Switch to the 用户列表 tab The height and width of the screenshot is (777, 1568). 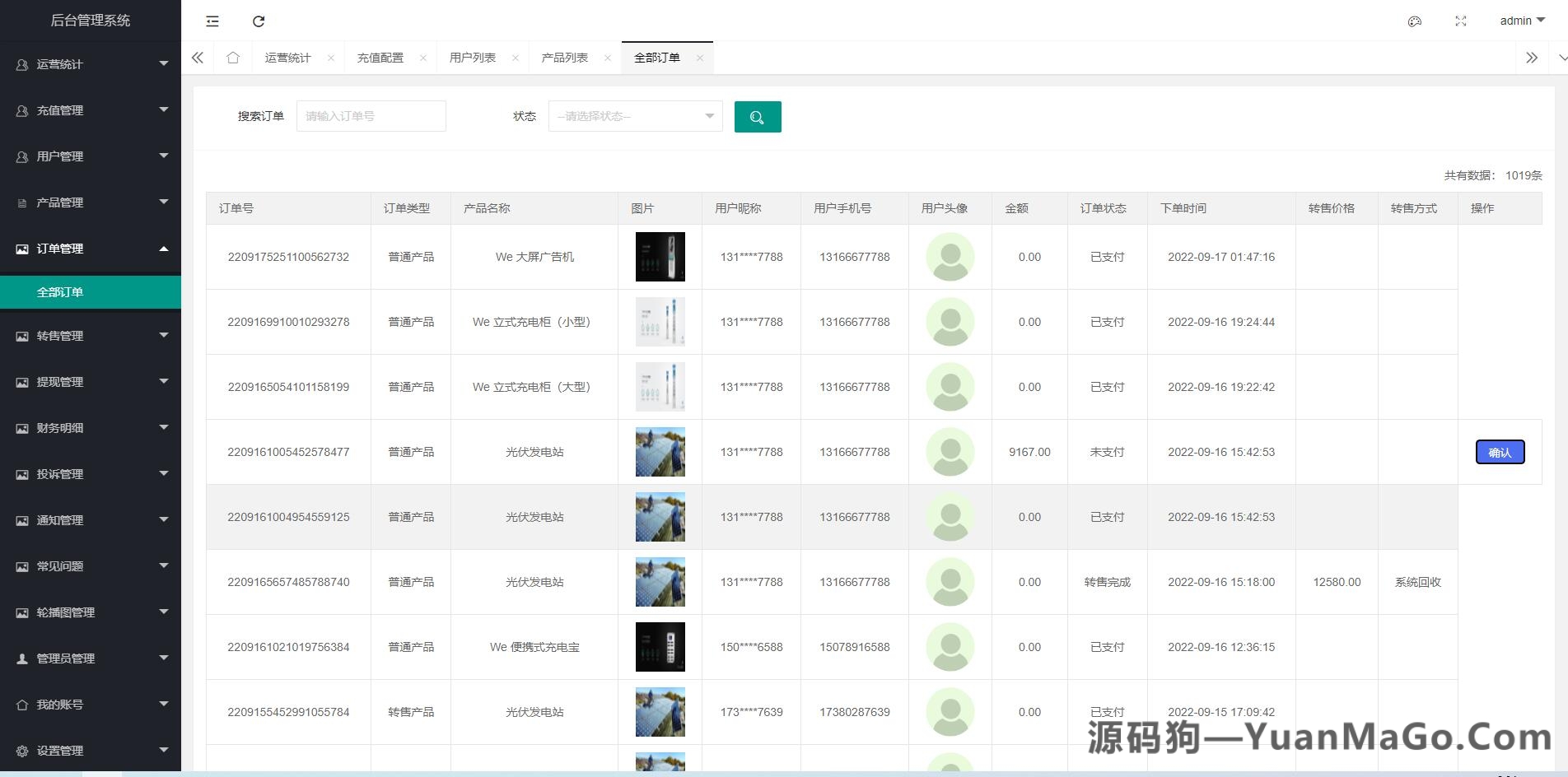[474, 58]
